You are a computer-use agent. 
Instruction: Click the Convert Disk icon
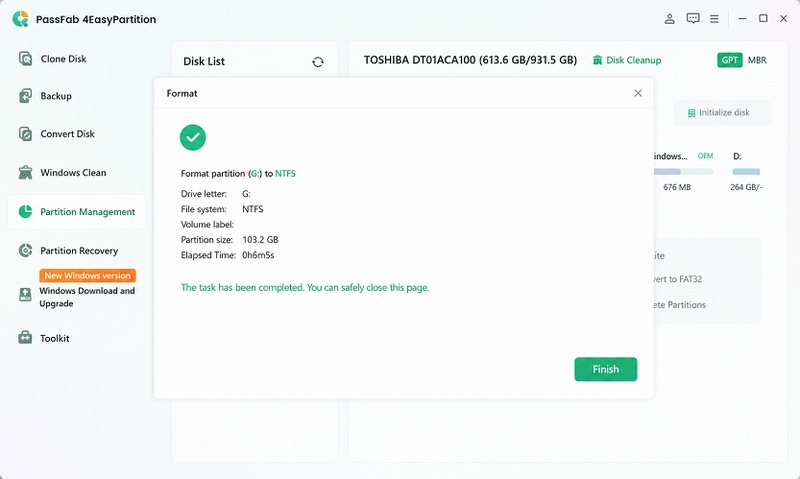25,134
